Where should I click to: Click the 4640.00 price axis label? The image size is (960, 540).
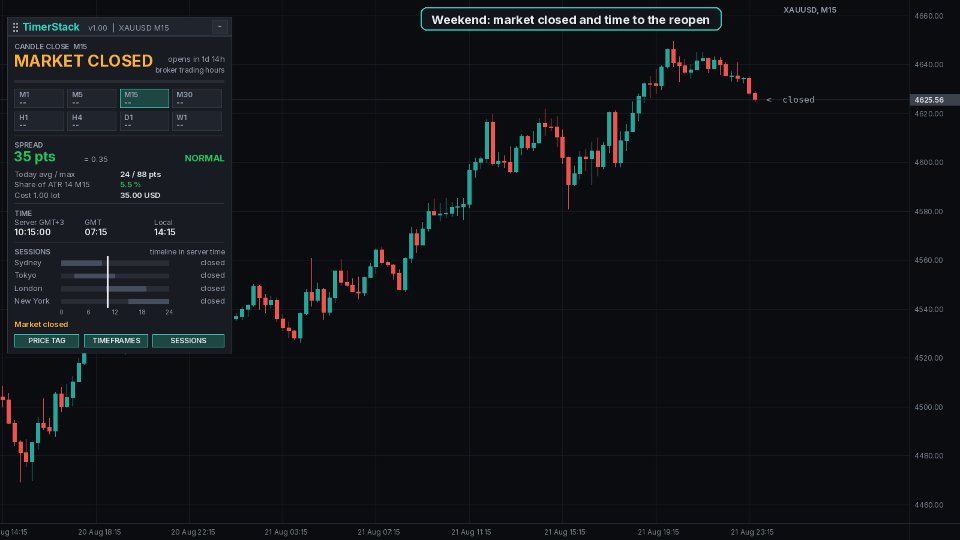pos(929,64)
